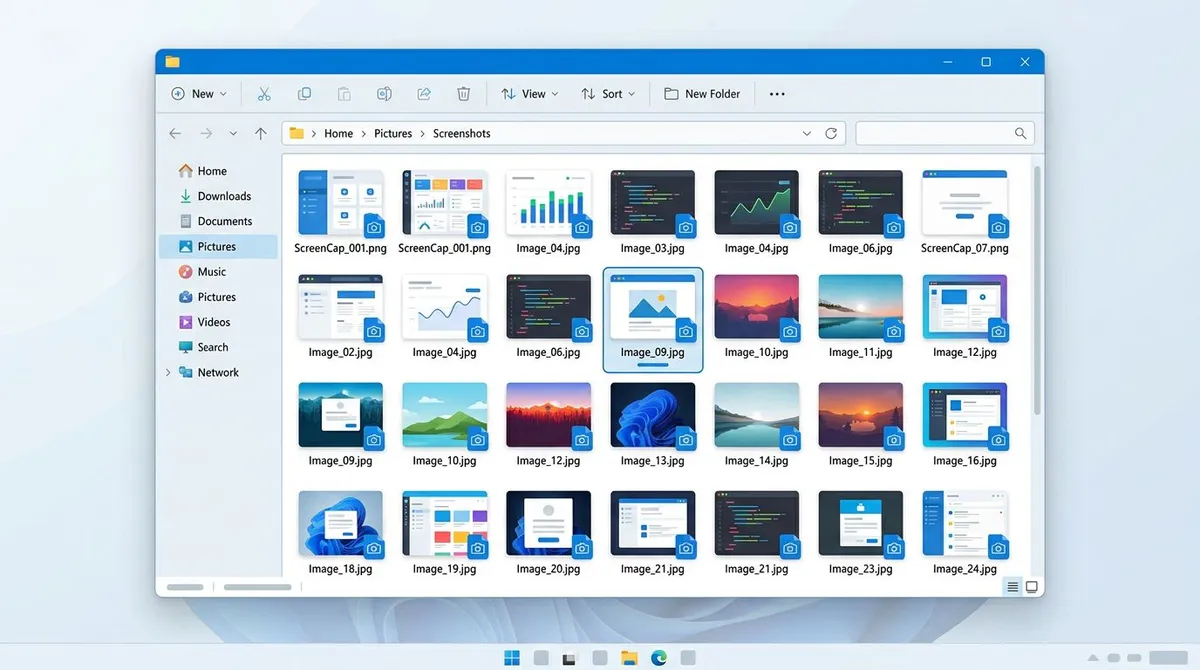Select the Image_13.jpg blue bloom thumbnail
The image size is (1200, 670).
coord(652,415)
